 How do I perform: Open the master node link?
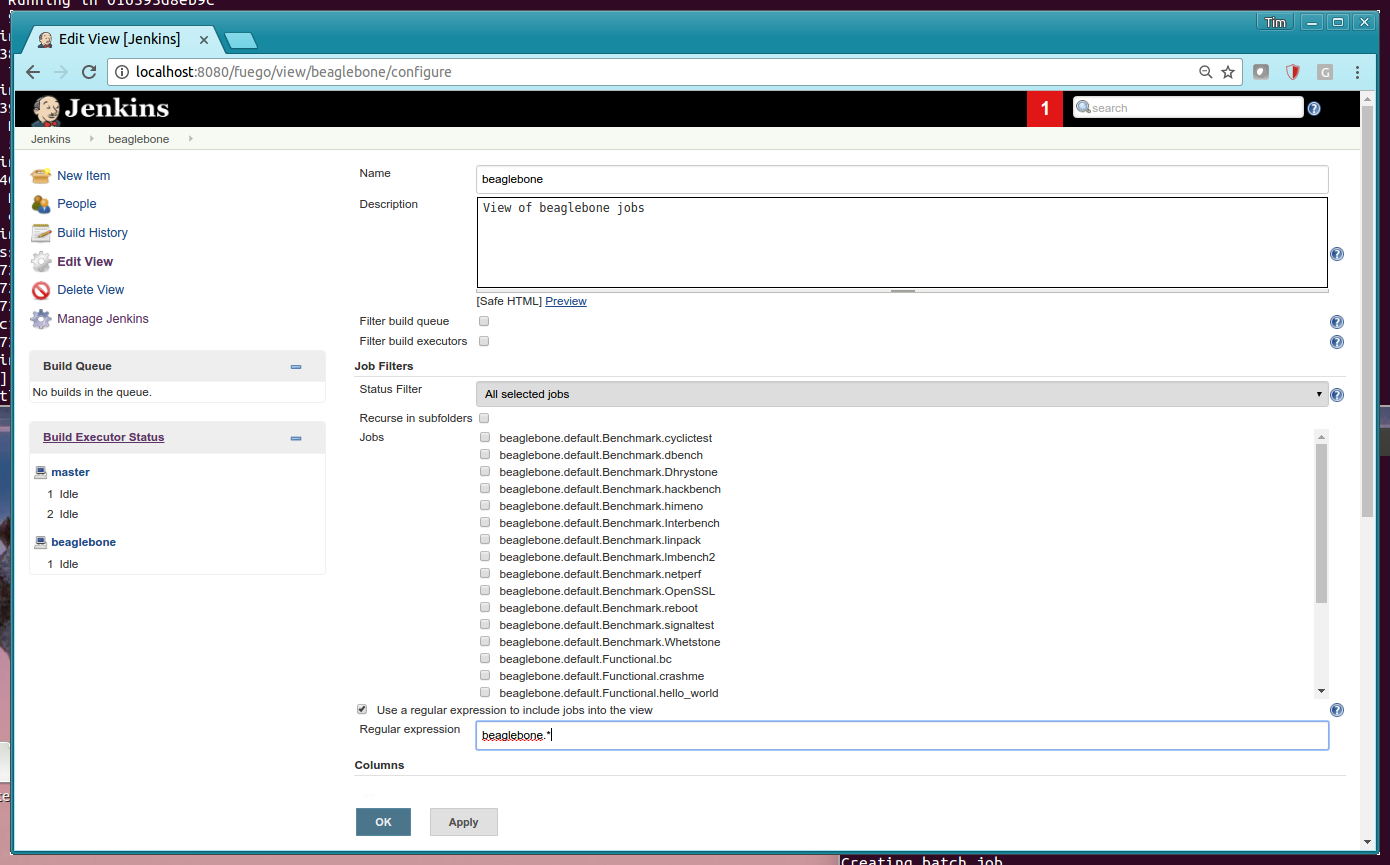point(70,472)
